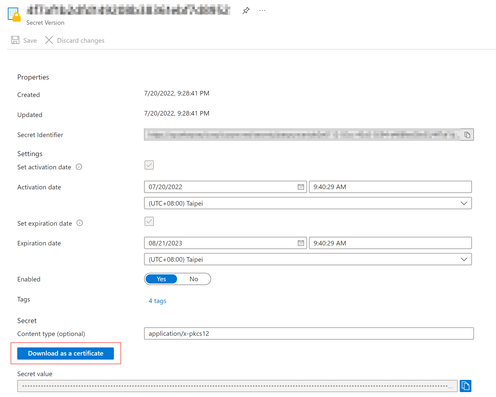Click the Secret Version key vault icon

click(x=14, y=14)
